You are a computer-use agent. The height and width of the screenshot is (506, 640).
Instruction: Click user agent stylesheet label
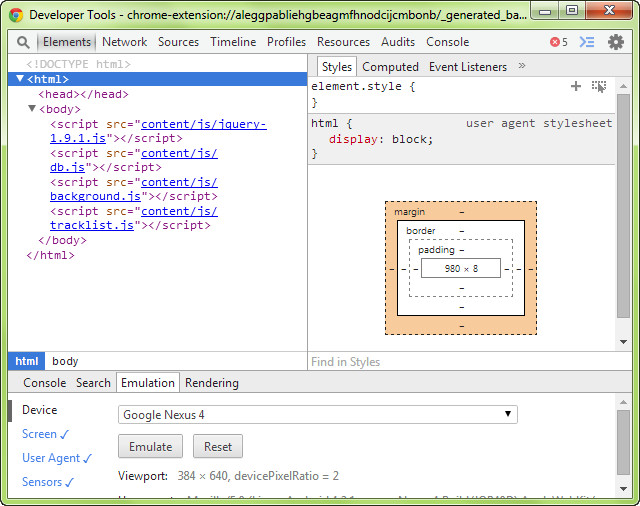[x=539, y=123]
